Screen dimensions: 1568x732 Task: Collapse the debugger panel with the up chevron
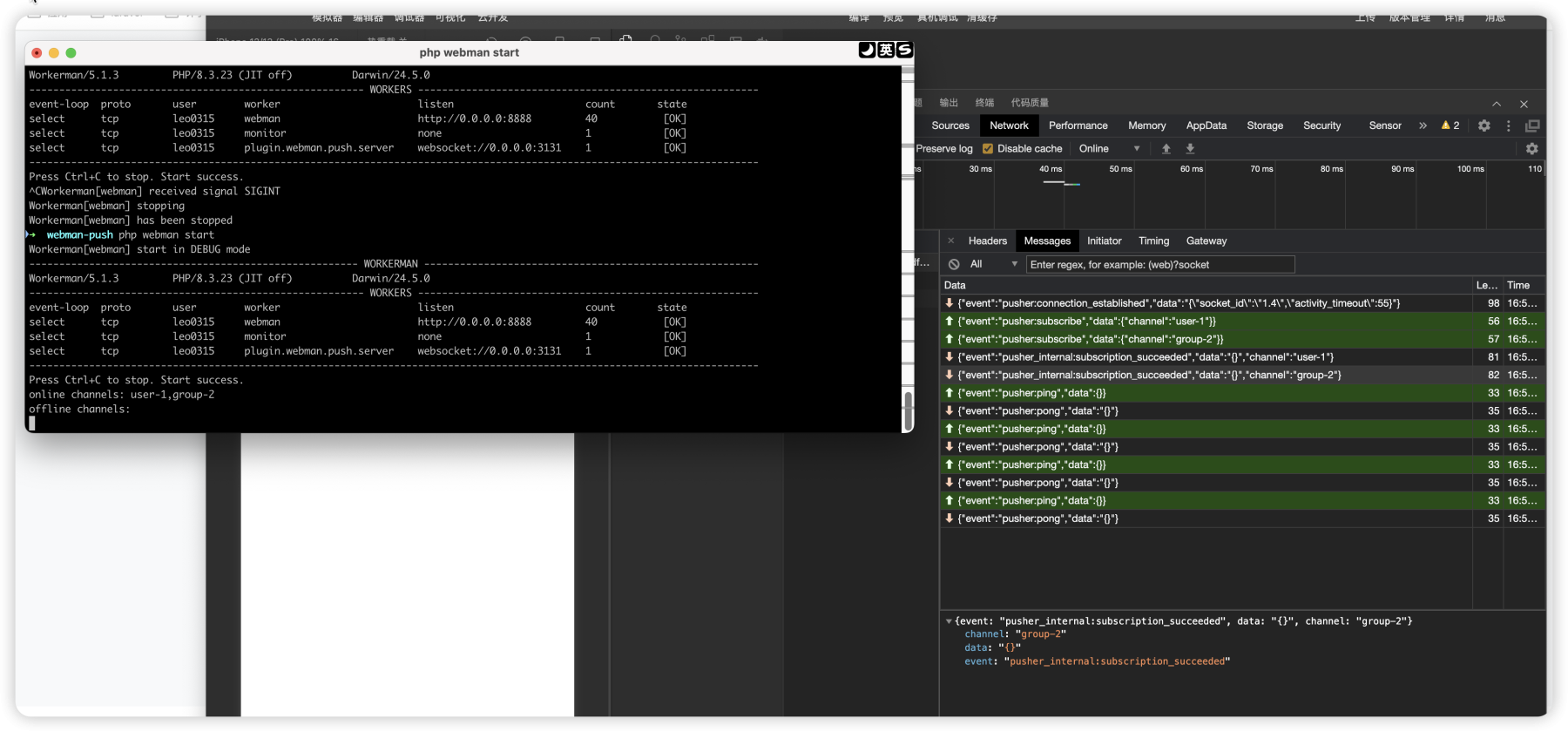point(1497,104)
